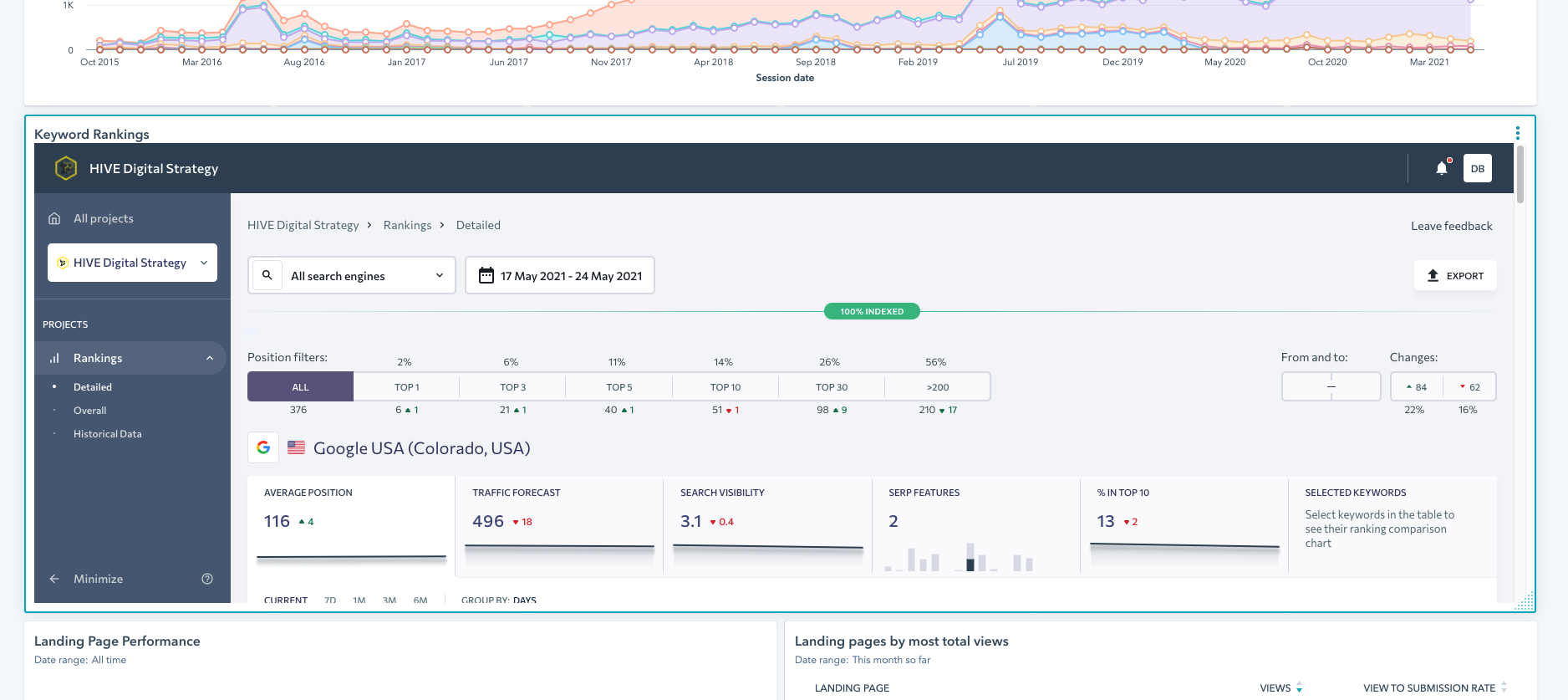The height and width of the screenshot is (700, 1568).
Task: Select Historical Data in Rankings submenu
Action: (x=108, y=434)
